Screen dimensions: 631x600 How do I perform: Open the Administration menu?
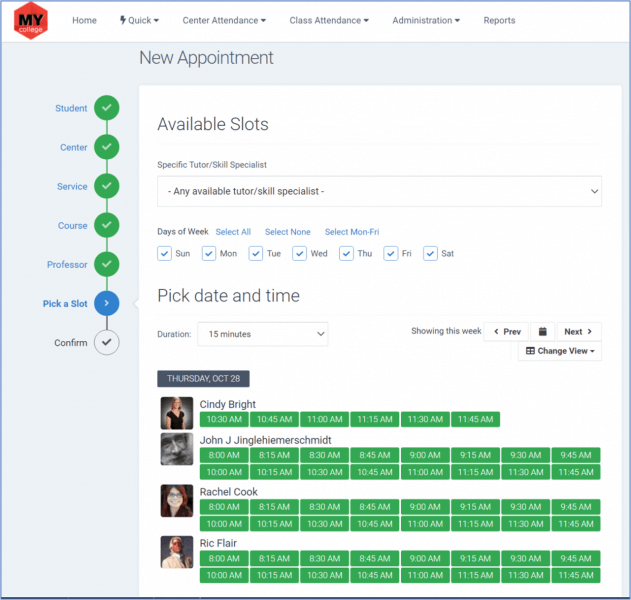coord(426,20)
